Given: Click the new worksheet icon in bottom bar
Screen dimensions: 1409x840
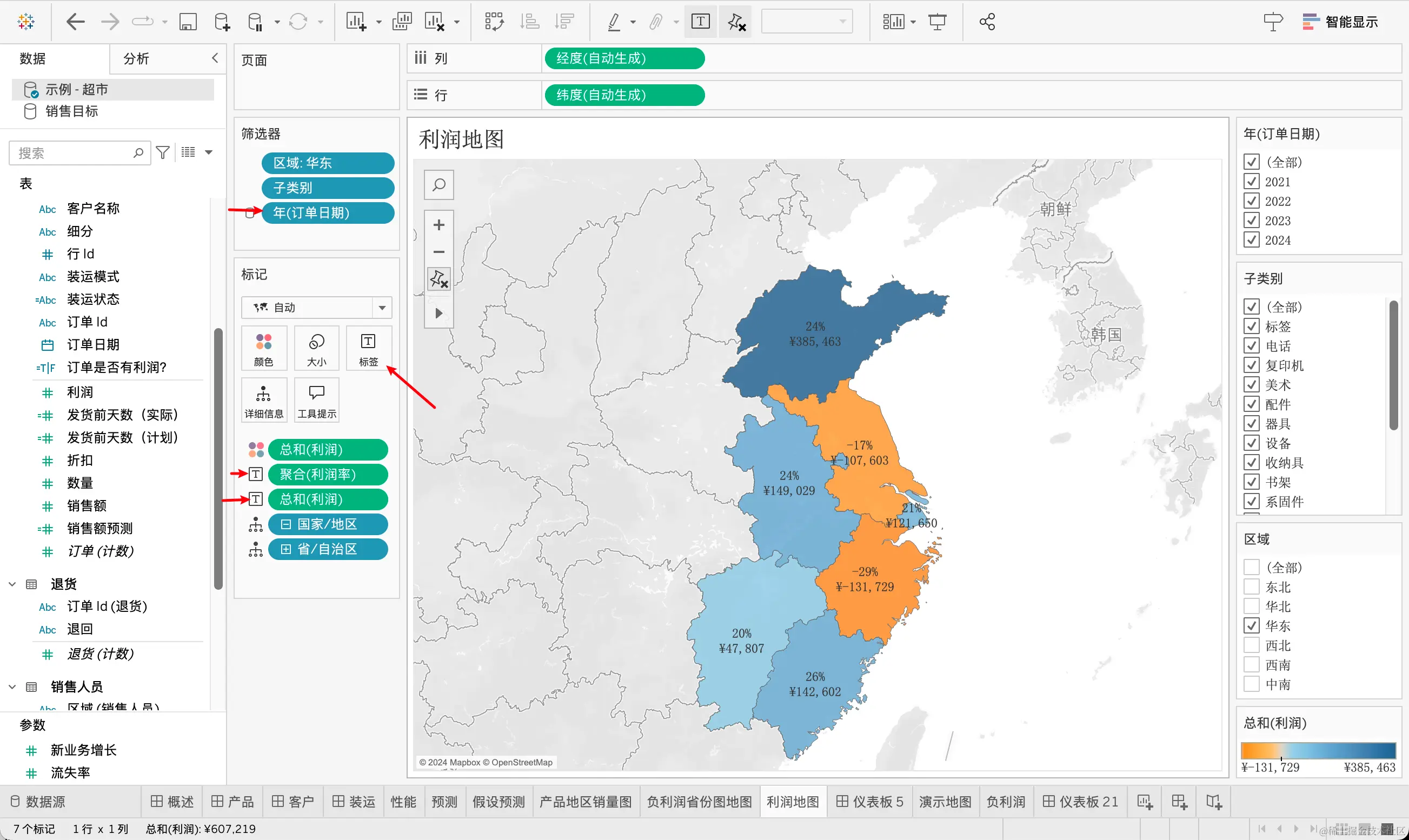Looking at the screenshot, I should (1145, 802).
